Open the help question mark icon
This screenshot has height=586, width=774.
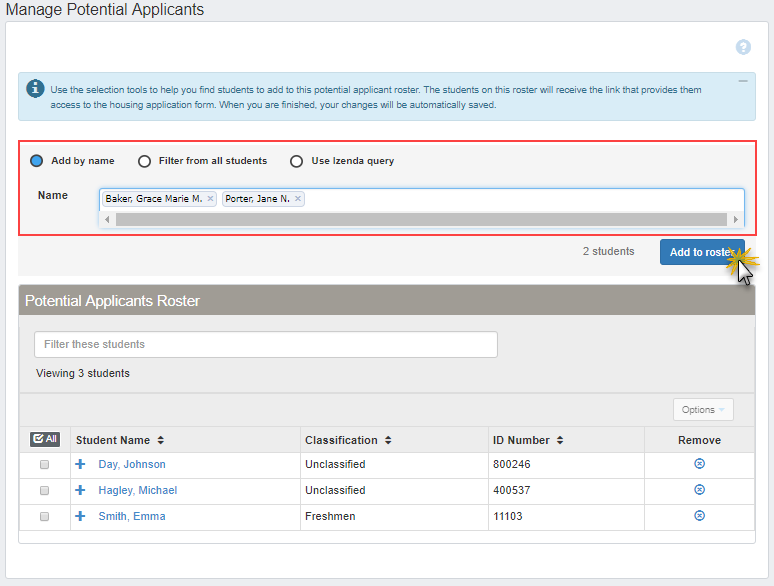click(x=743, y=47)
